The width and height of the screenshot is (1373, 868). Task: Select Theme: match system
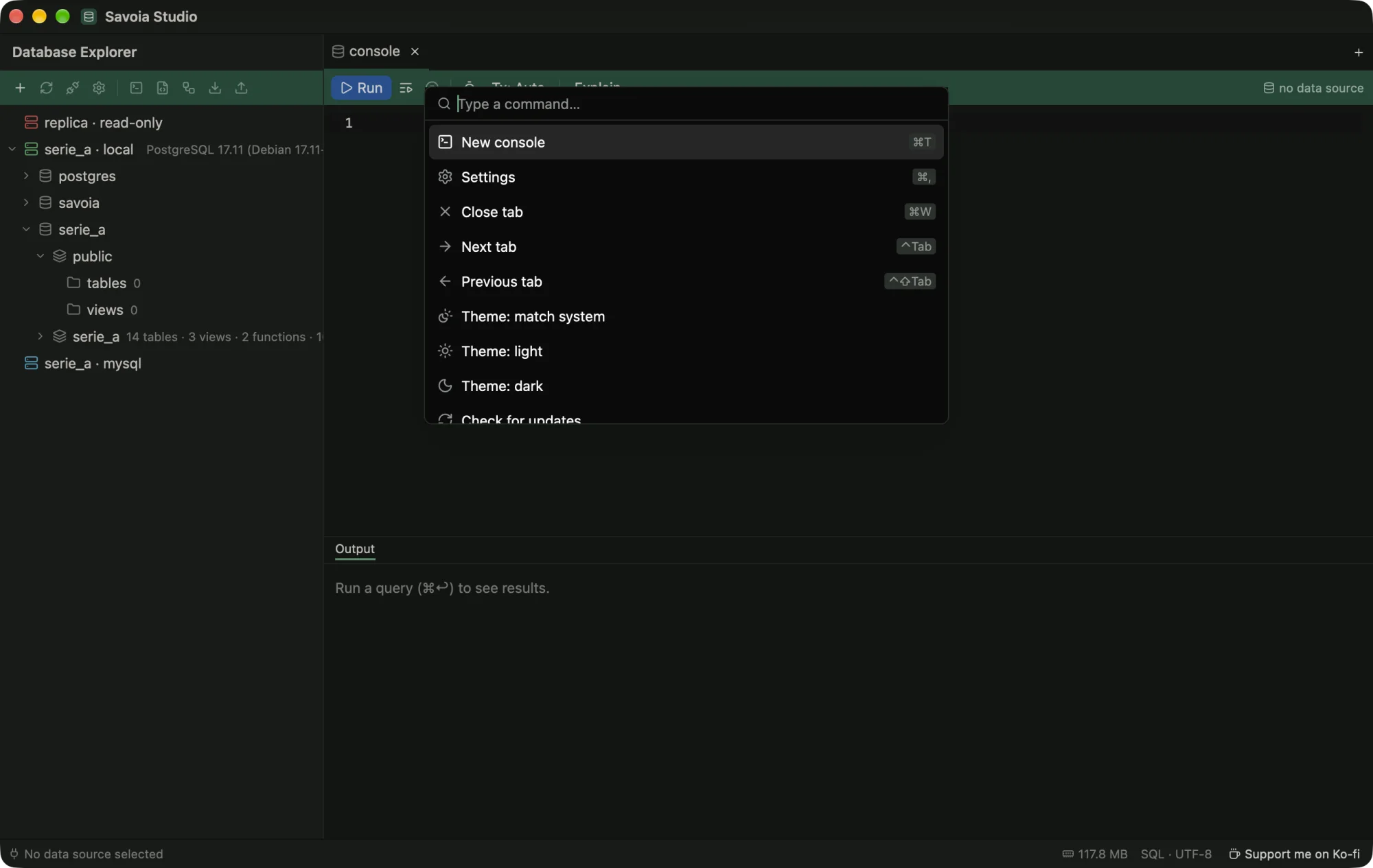686,317
